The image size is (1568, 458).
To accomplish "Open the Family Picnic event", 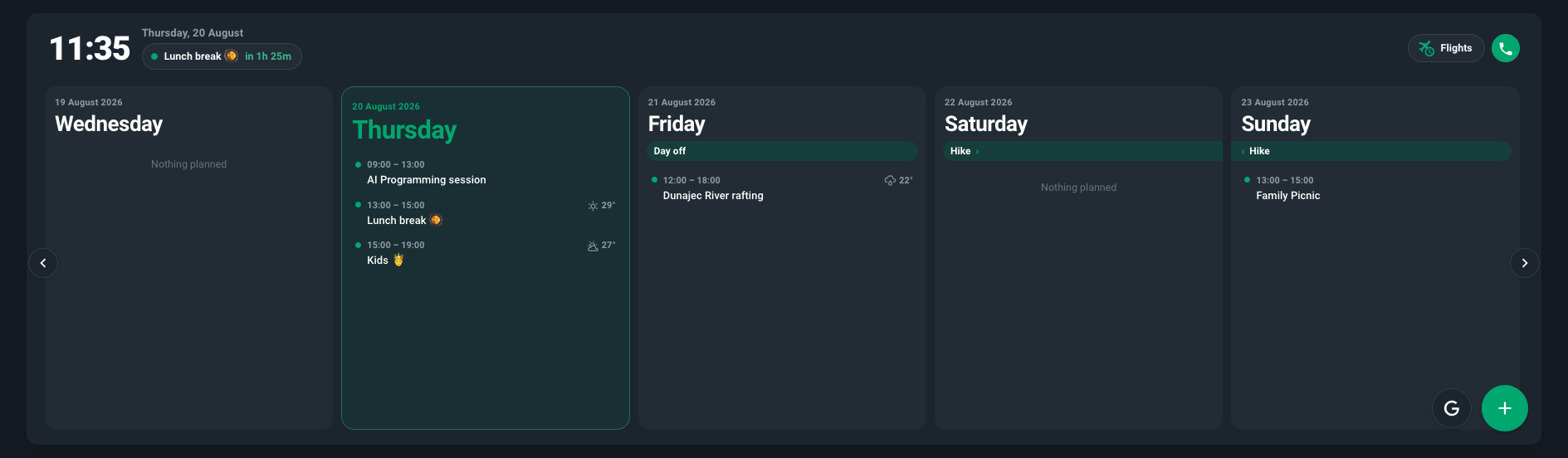I will click(1375, 188).
